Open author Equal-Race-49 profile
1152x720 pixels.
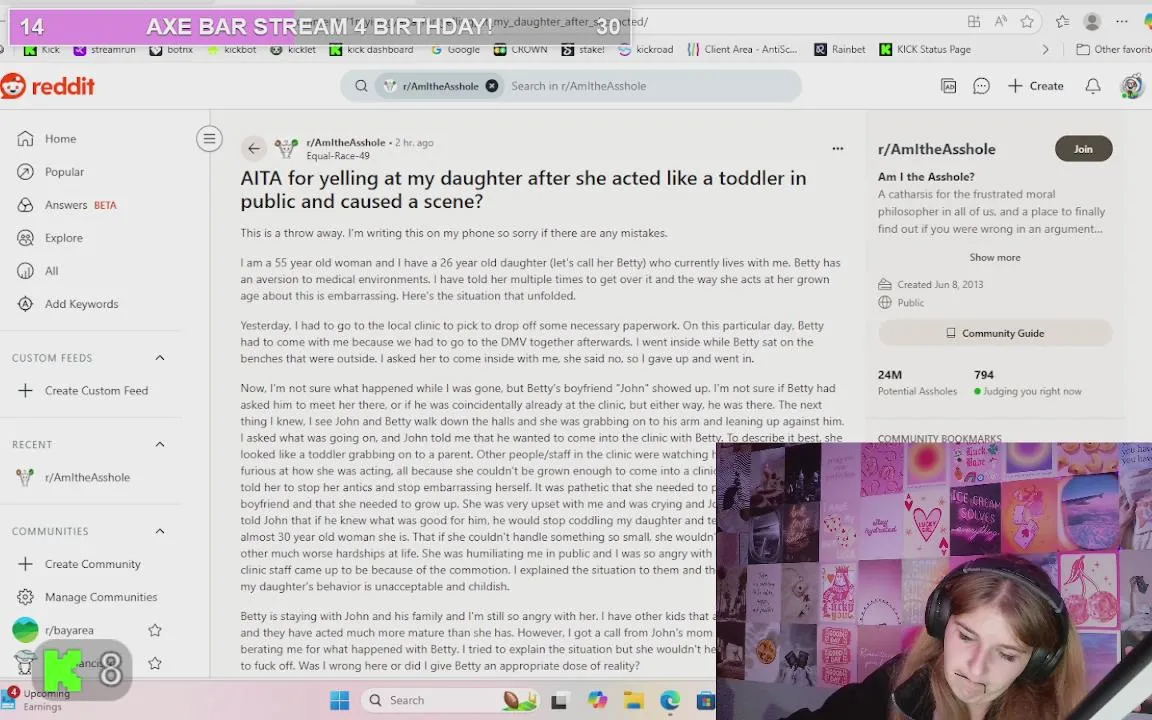pos(338,156)
